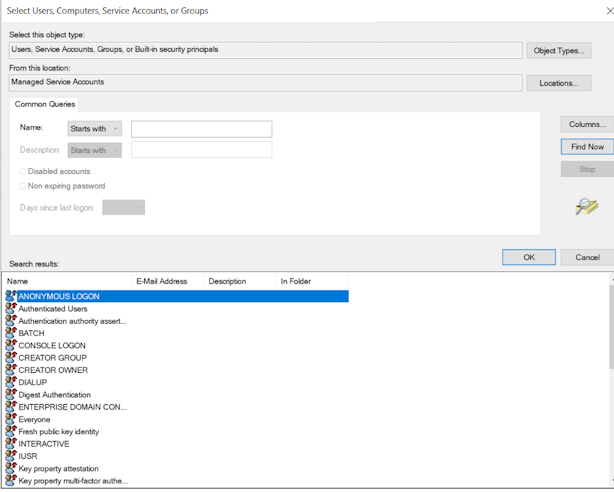Click the search magnifier icon under Stop

click(x=586, y=207)
